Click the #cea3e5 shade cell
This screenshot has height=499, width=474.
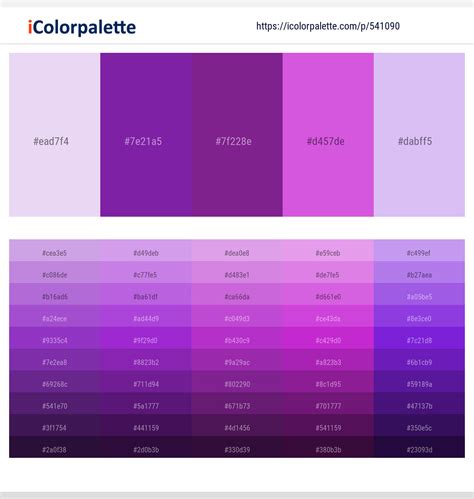coord(55,250)
